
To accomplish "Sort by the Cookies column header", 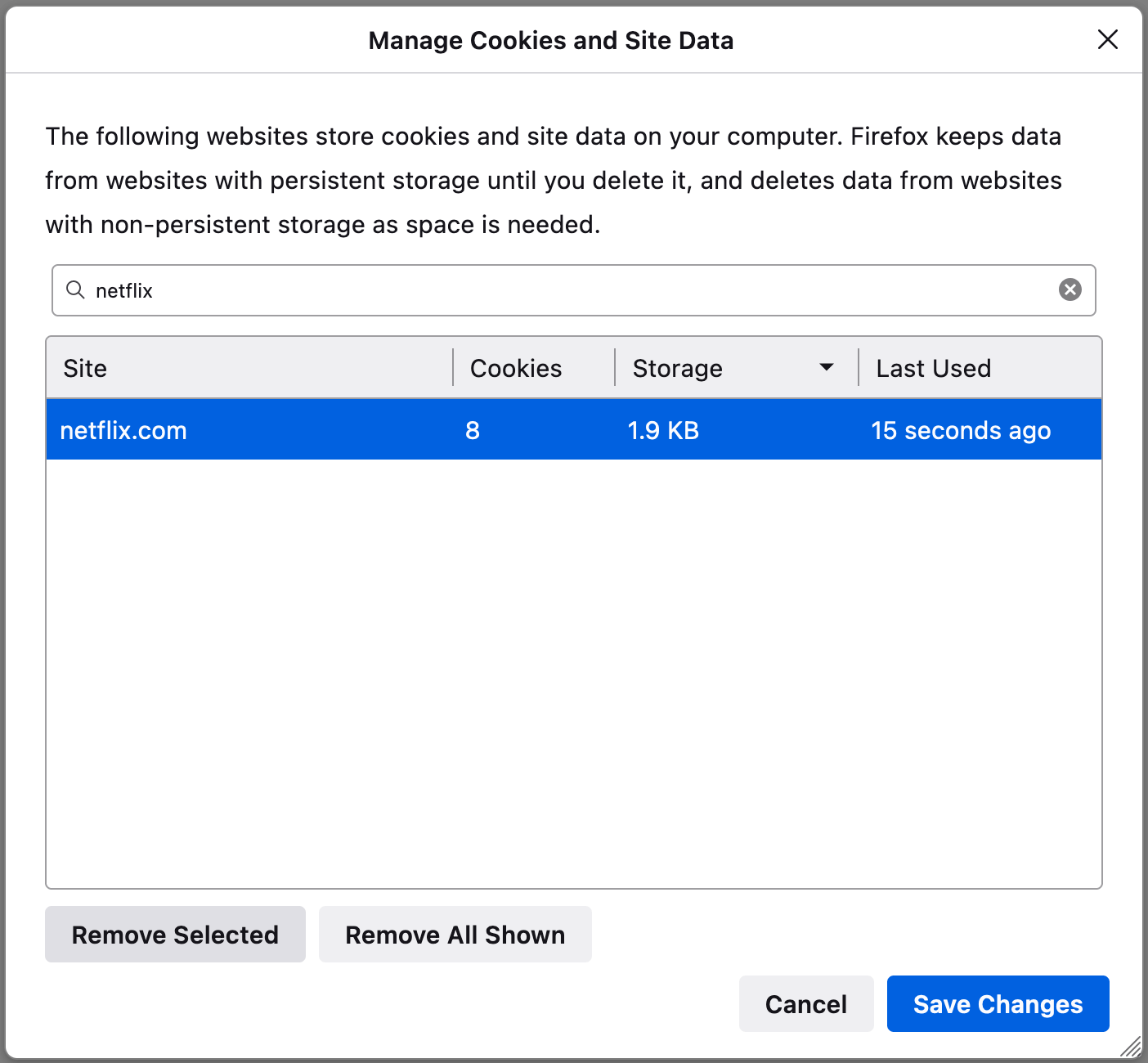I will click(x=534, y=368).
